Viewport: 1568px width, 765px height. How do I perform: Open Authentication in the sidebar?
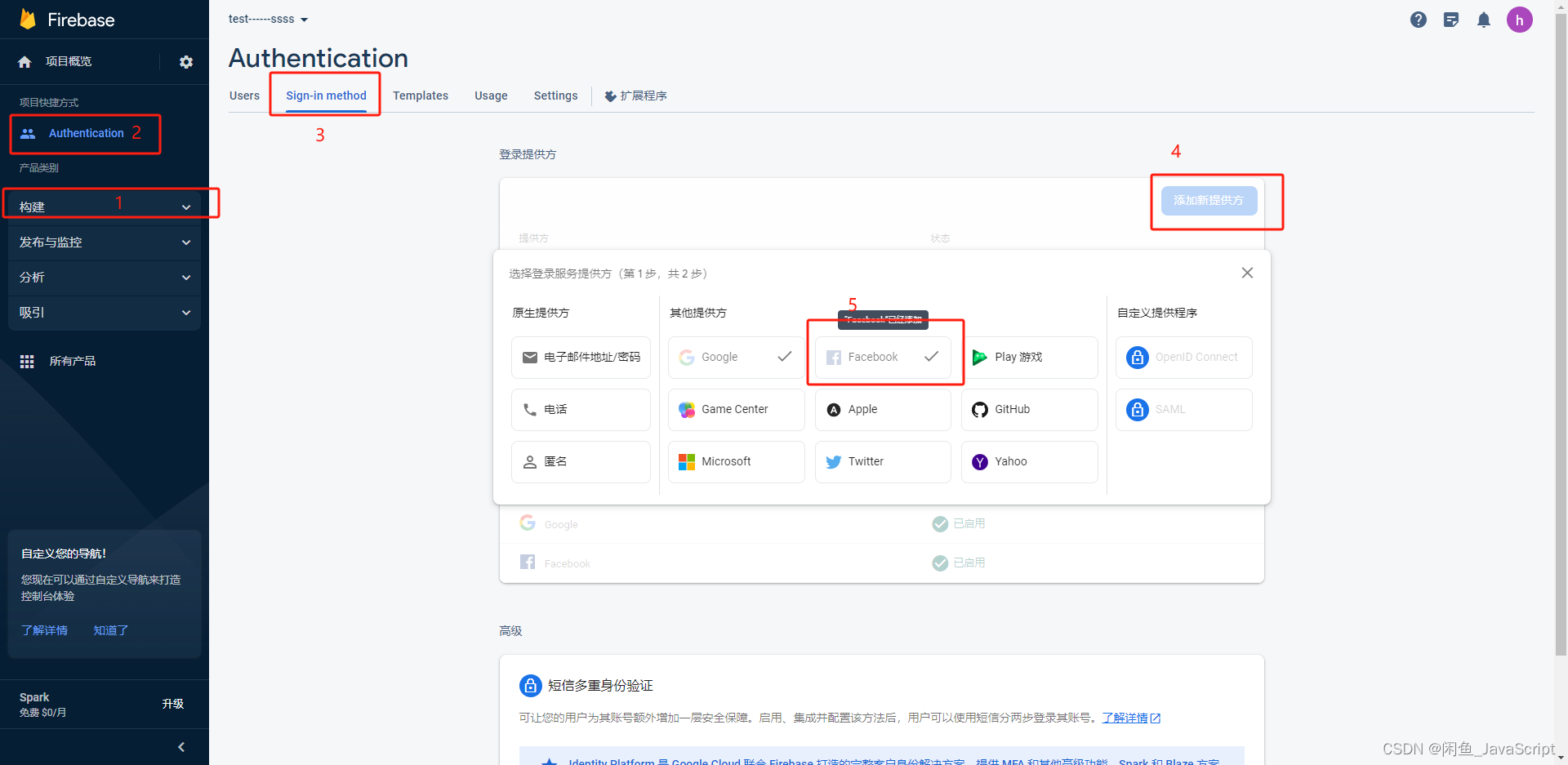pyautogui.click(x=85, y=133)
